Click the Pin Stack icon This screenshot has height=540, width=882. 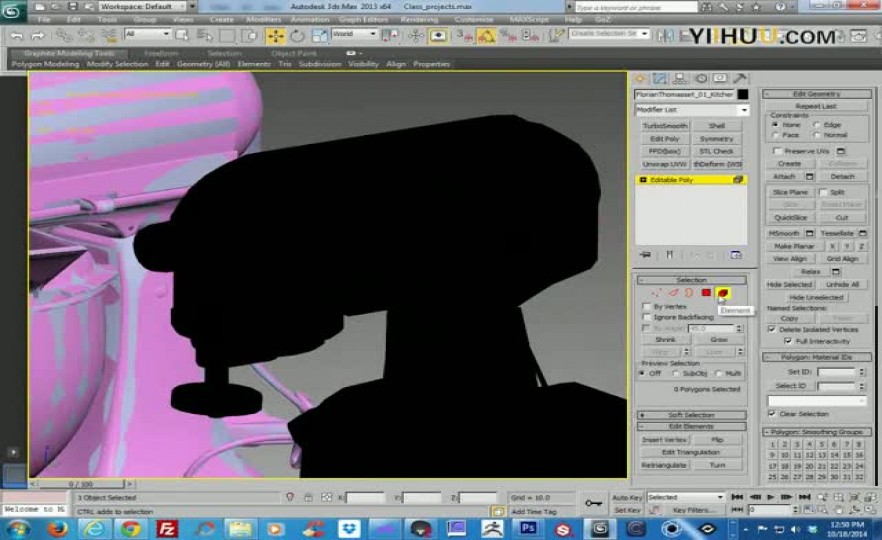[x=645, y=255]
